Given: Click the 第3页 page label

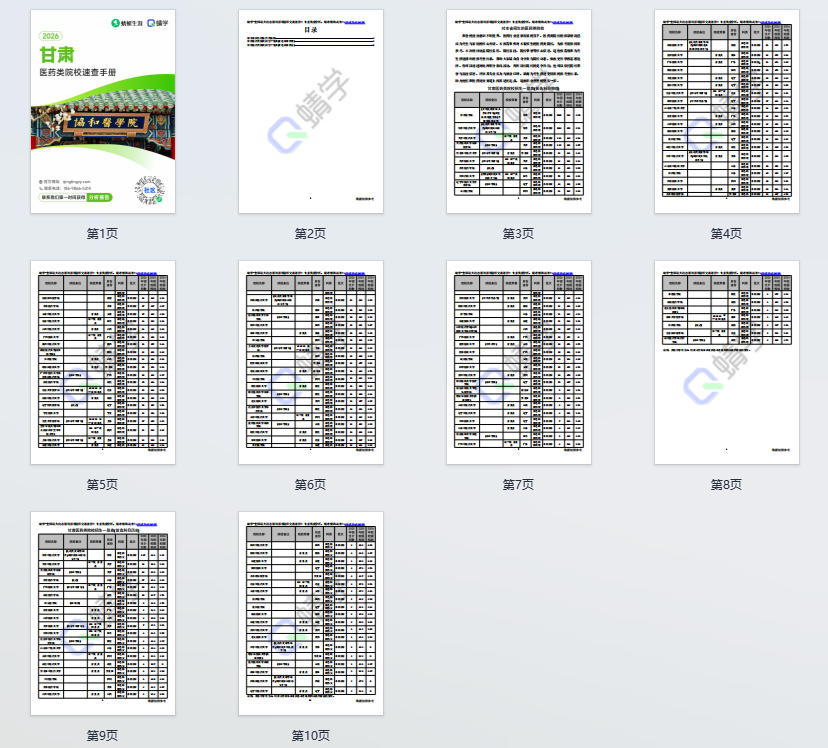Looking at the screenshot, I should point(518,234).
